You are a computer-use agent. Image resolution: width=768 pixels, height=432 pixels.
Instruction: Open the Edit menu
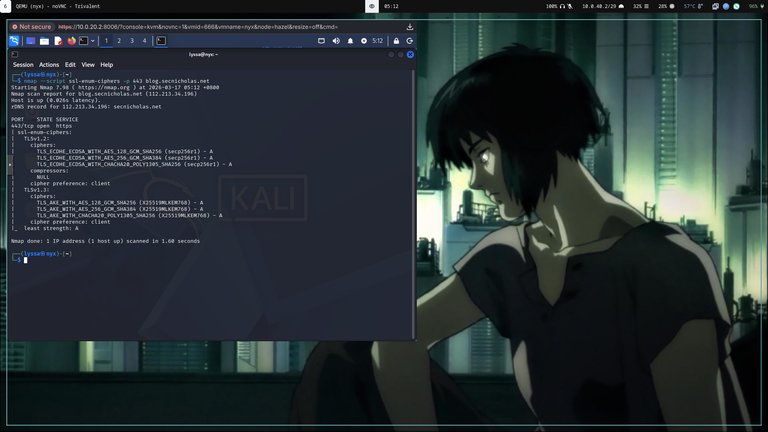pyautogui.click(x=70, y=65)
